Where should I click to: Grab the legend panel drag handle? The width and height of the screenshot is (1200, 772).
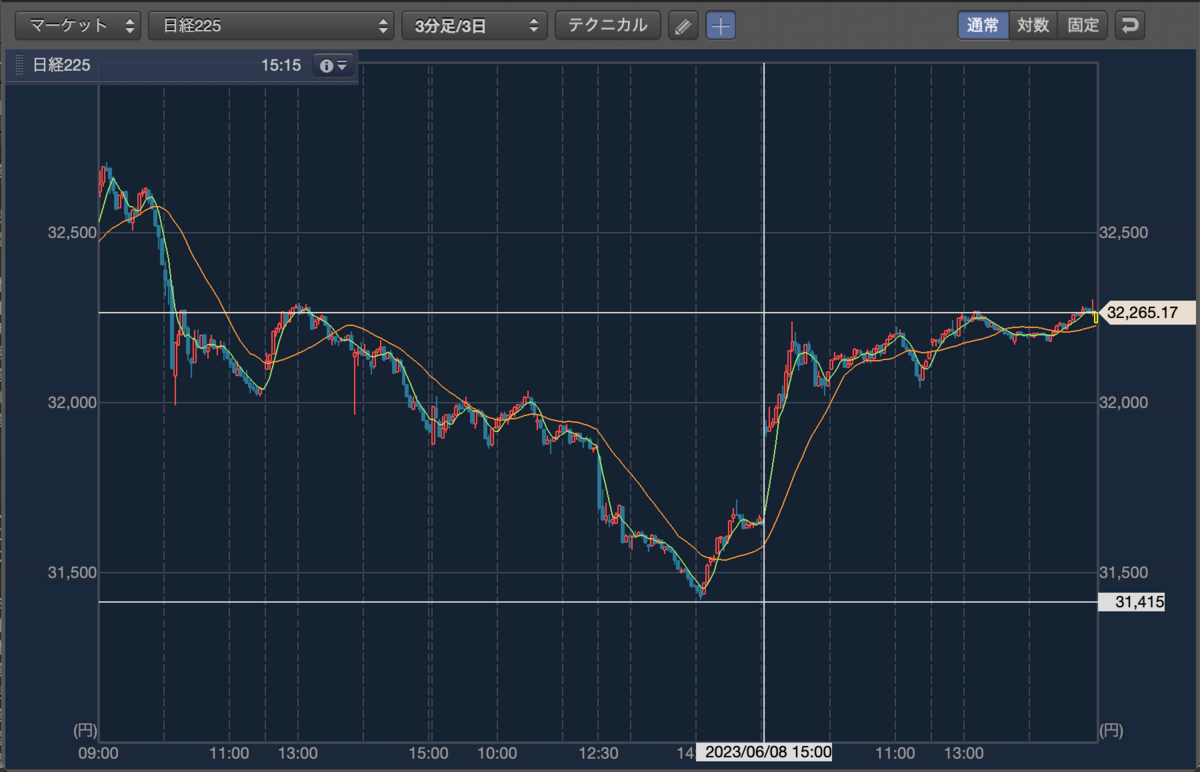pyautogui.click(x=19, y=65)
